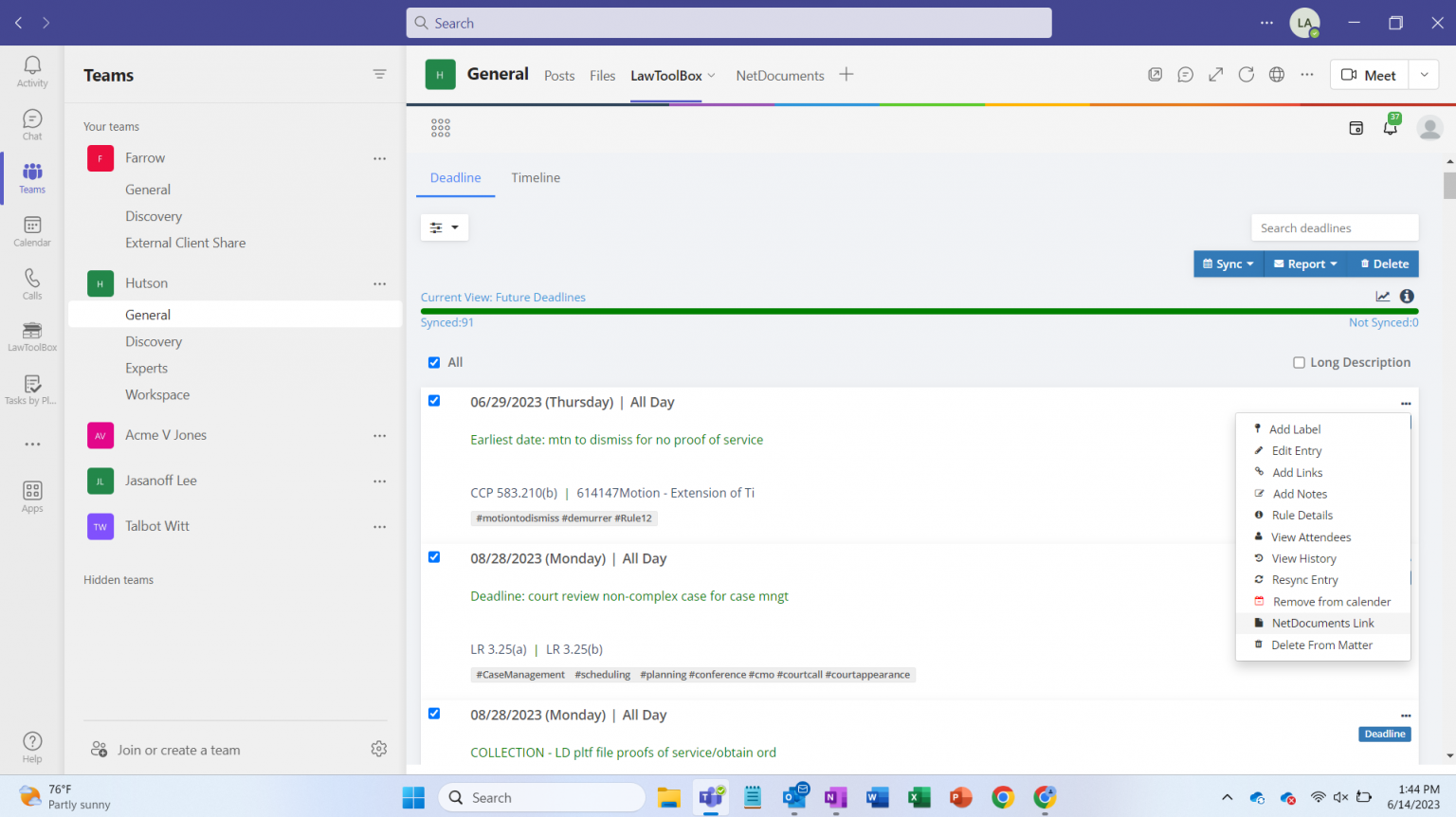Click inside the Search deadlines field
1456x817 pixels.
(x=1334, y=227)
